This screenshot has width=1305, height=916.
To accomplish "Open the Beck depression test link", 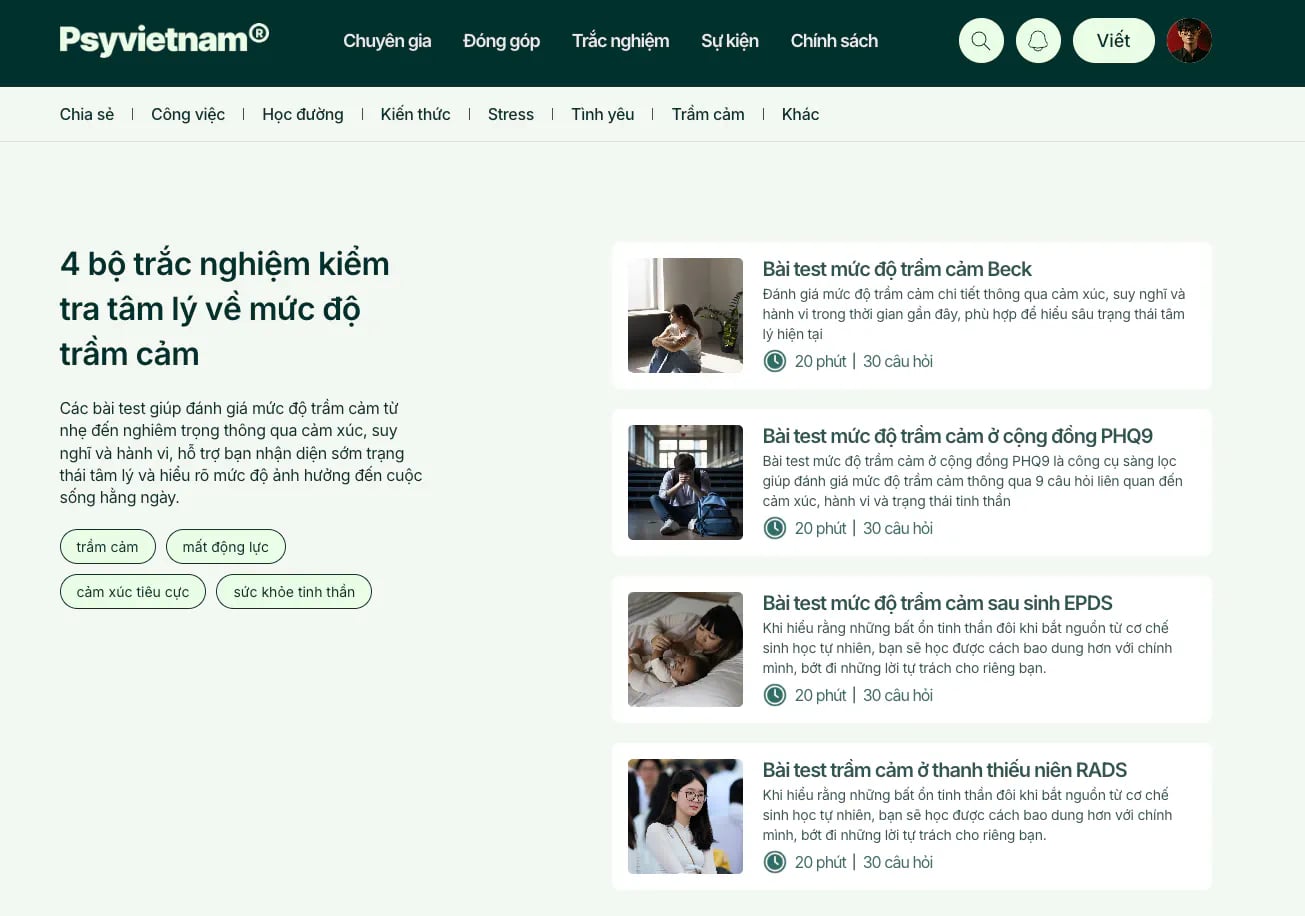I will 896,268.
